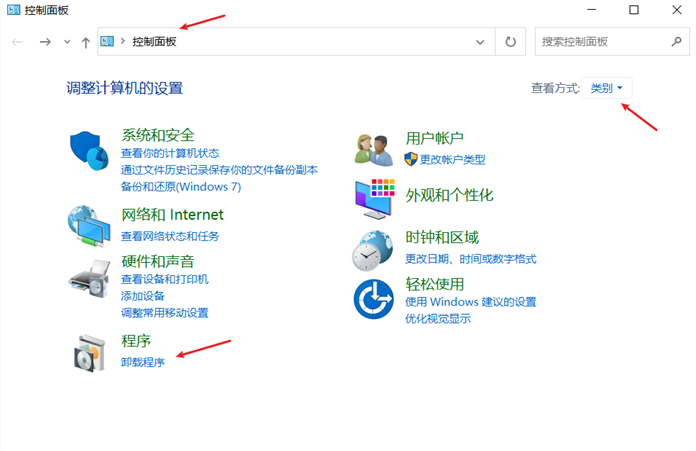
Task: Expand the 类别 view-by dropdown
Action: [x=606, y=88]
